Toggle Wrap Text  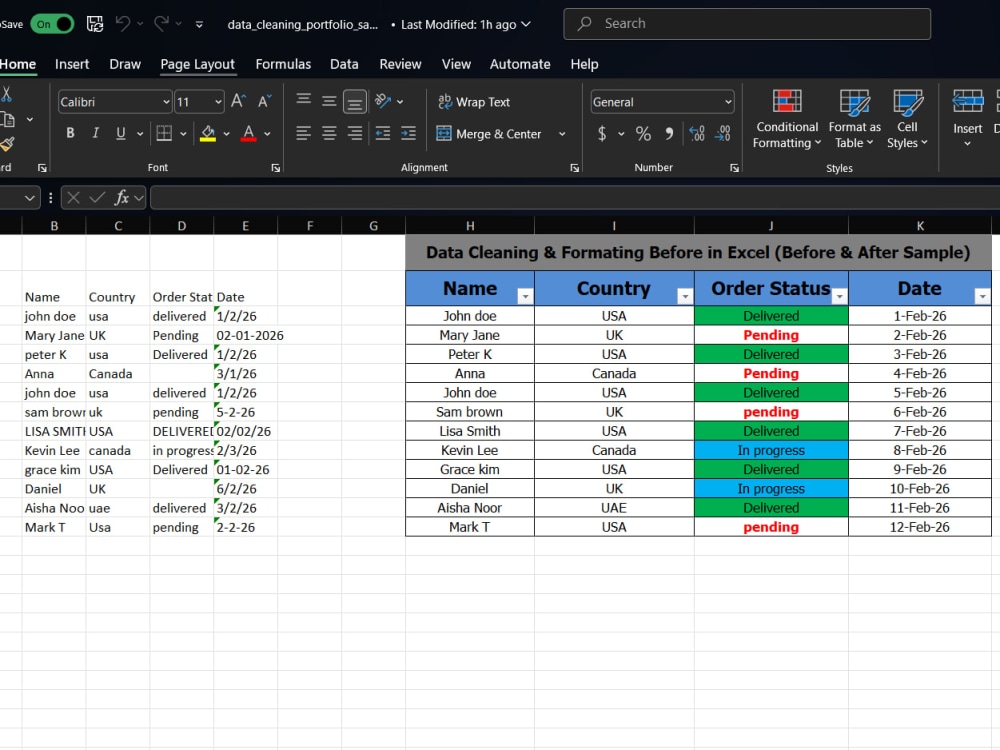click(474, 101)
